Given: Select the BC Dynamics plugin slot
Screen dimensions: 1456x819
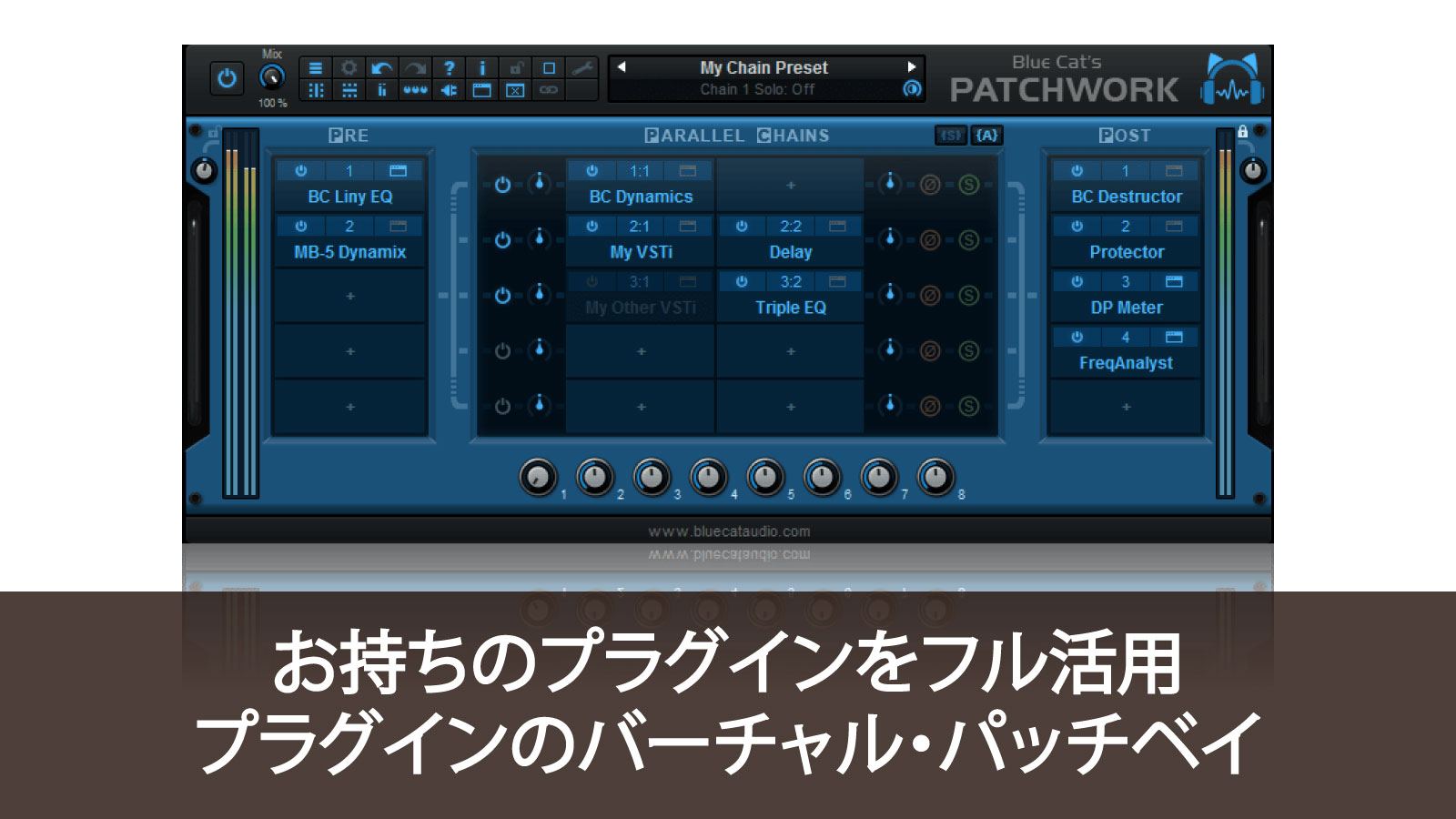Looking at the screenshot, I should click(641, 197).
